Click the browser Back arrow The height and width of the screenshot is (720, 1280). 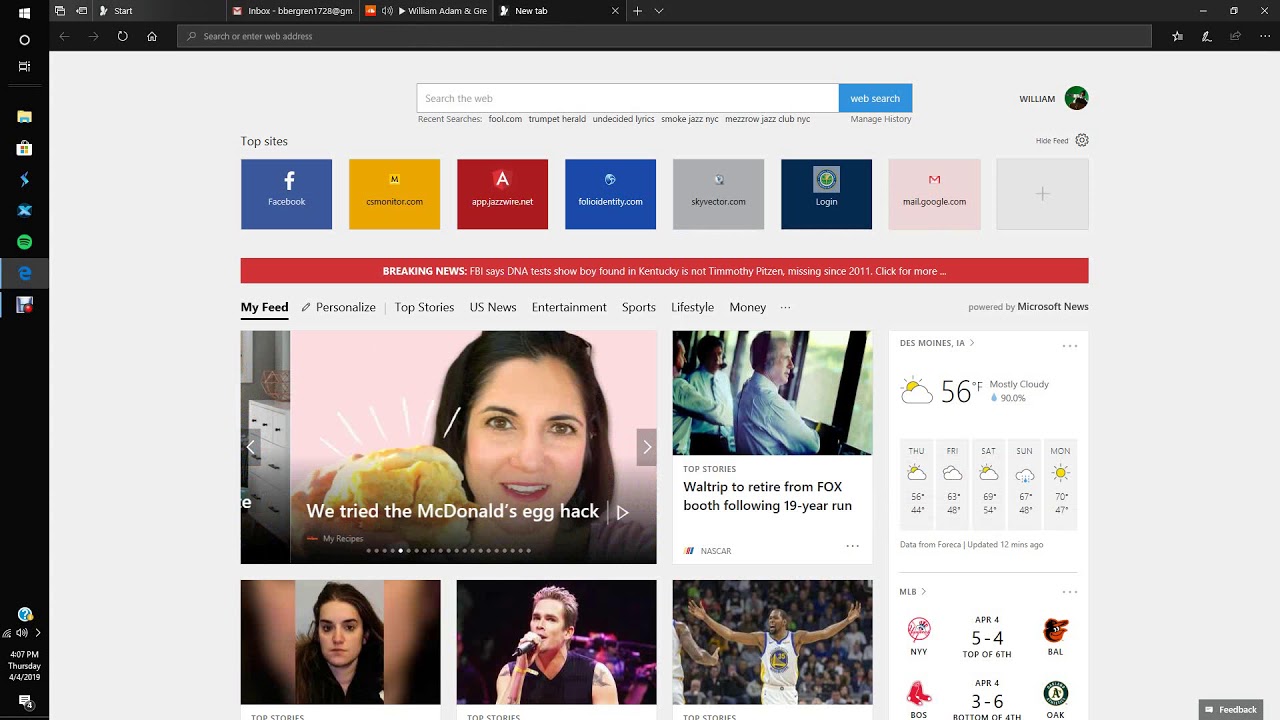(64, 36)
